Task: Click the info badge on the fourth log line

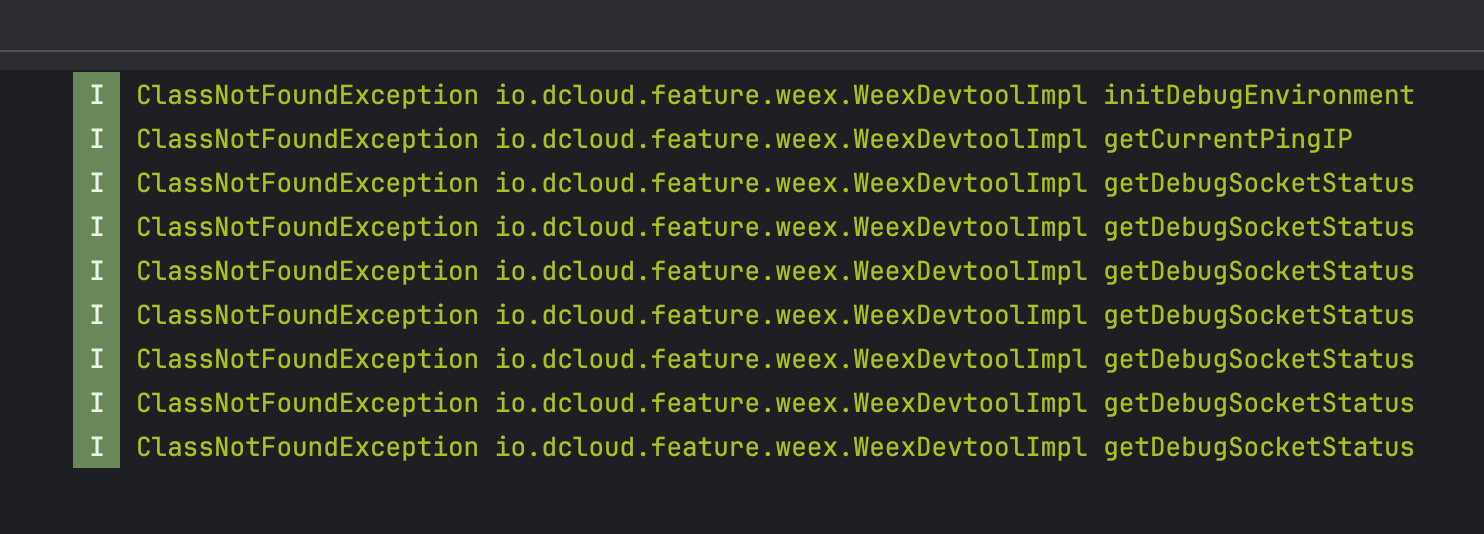Action: tap(96, 228)
